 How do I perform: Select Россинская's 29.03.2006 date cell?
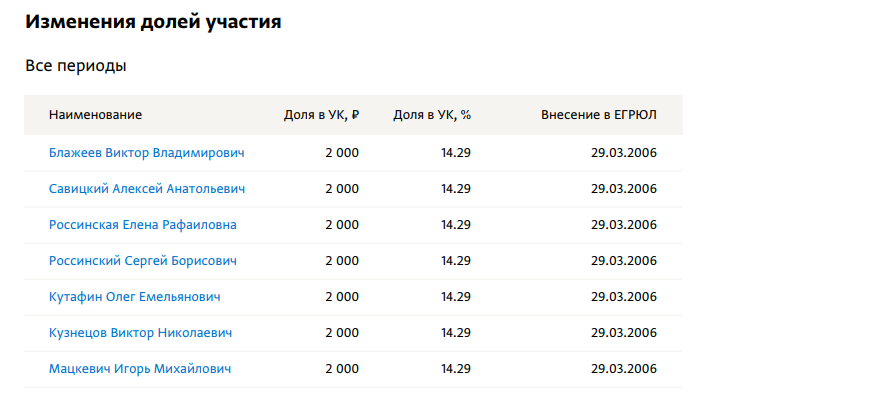point(624,225)
